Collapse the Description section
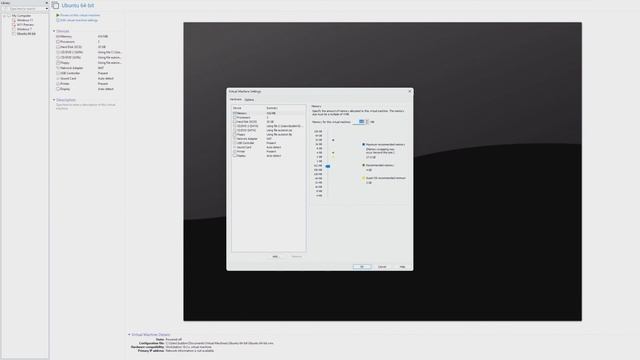Viewport: 640px width, 360px height. 54,100
